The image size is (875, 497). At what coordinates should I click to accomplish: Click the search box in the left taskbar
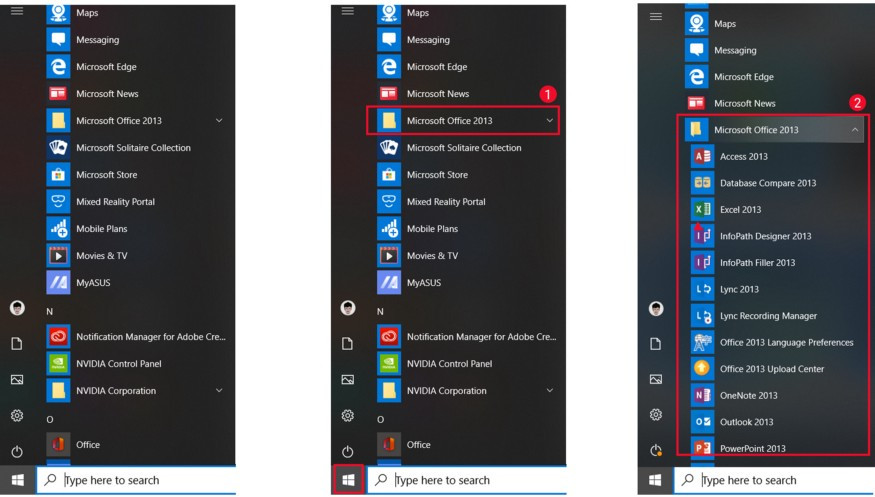[137, 480]
